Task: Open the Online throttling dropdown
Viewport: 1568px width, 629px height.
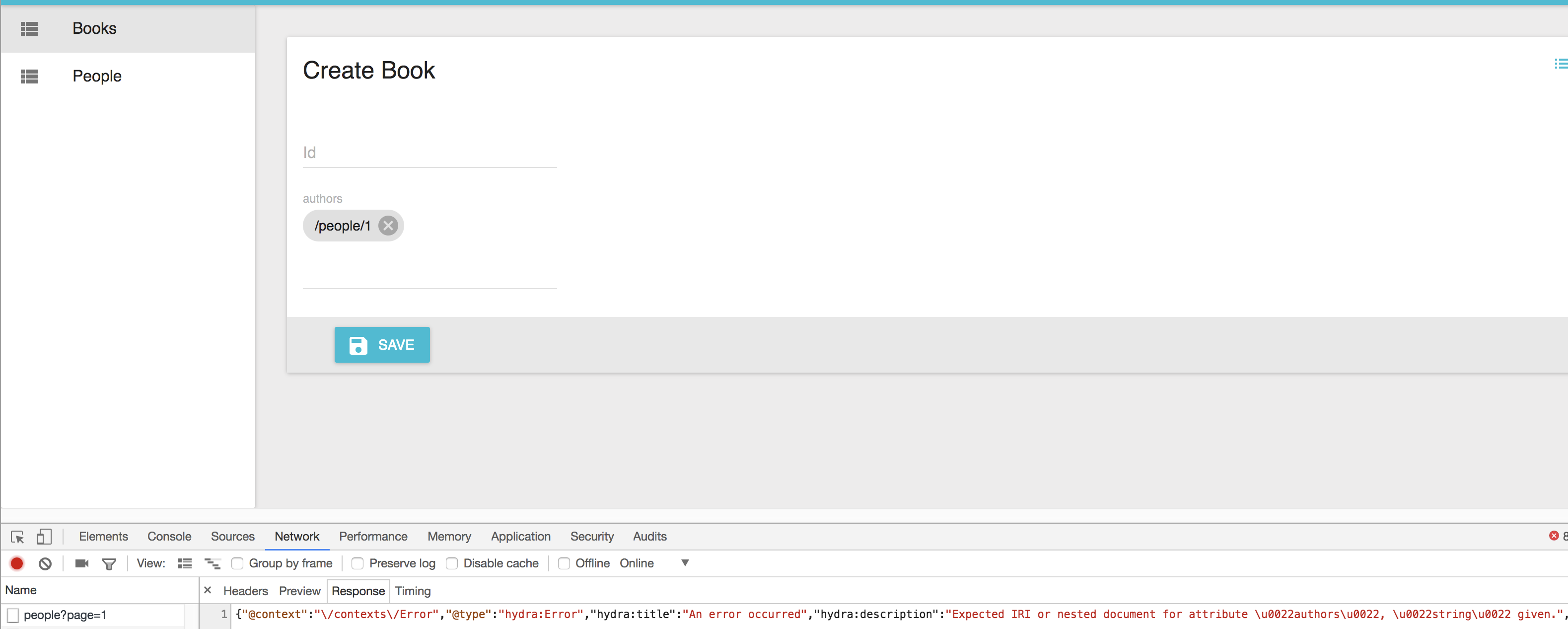Action: point(654,563)
